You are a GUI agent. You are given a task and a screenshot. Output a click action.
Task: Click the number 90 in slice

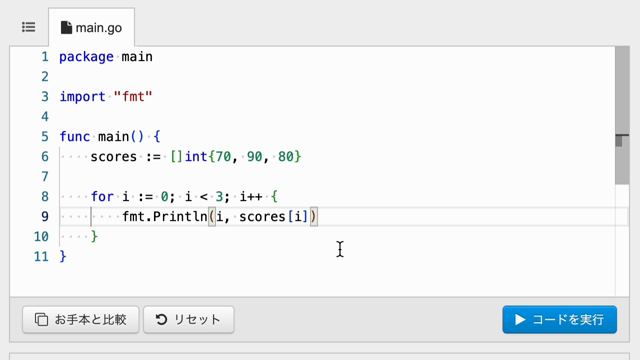255,157
